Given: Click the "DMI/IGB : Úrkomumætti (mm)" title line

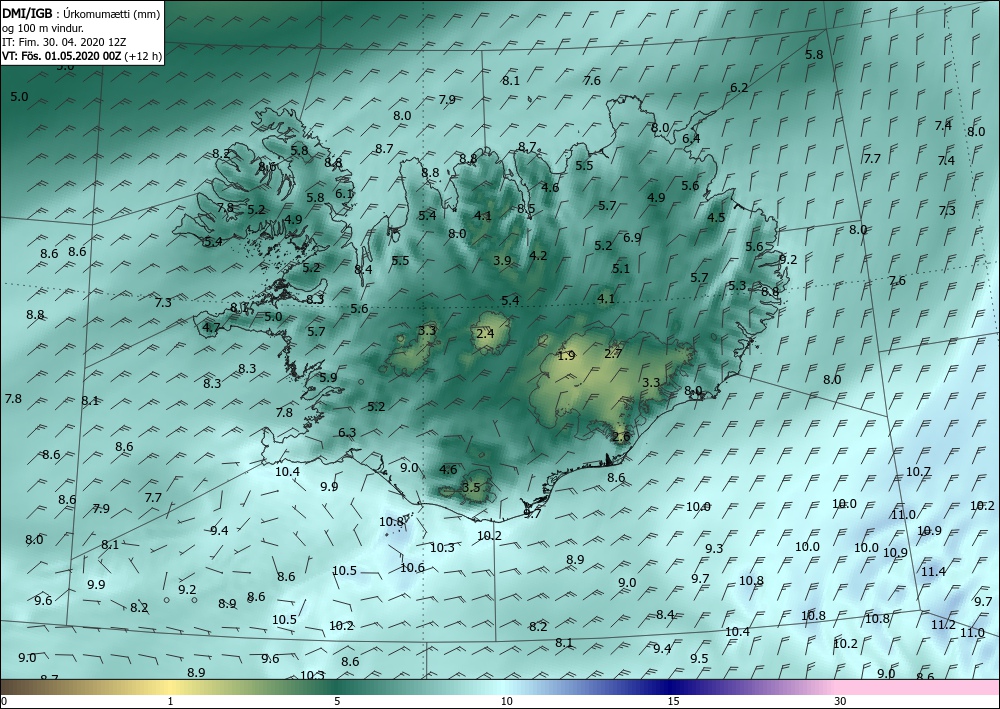Looking at the screenshot, I should pos(81,14).
